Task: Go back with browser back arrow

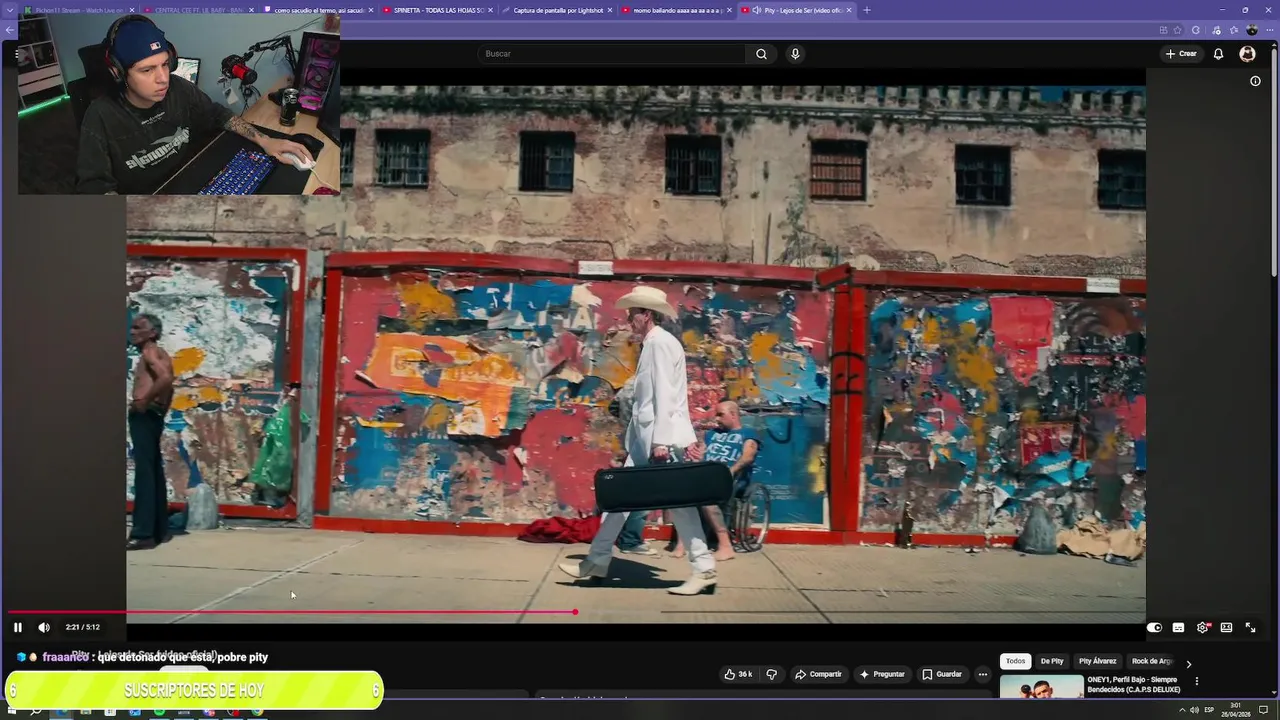Action: (10, 30)
